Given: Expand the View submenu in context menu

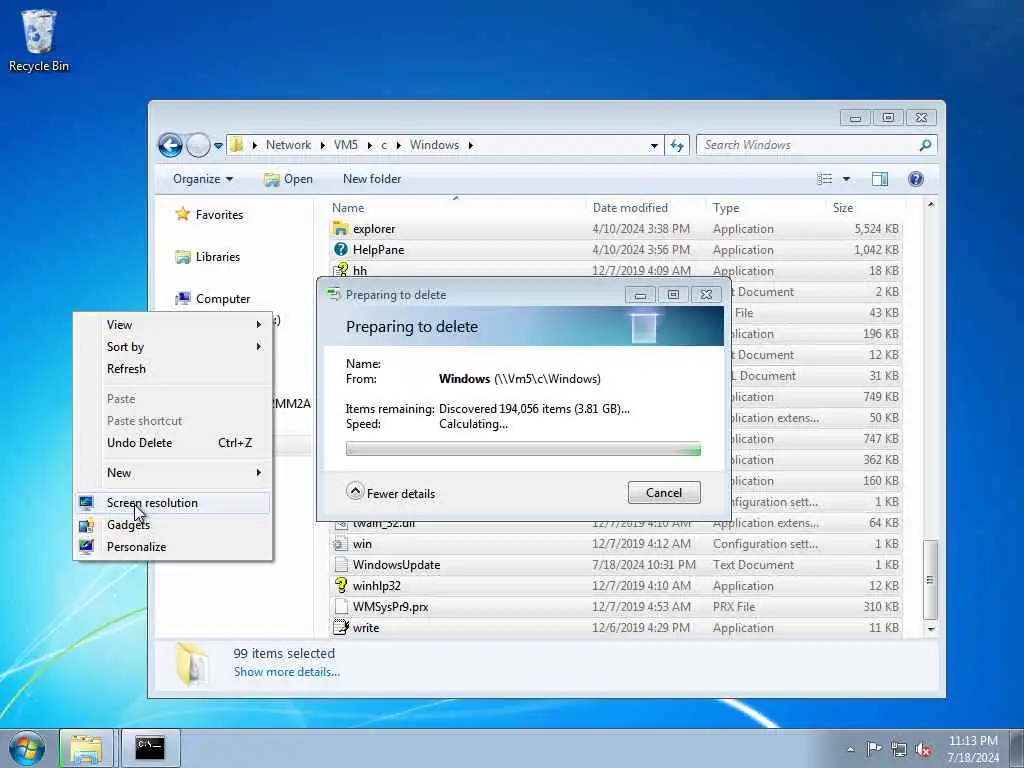Looking at the screenshot, I should click(x=173, y=325).
